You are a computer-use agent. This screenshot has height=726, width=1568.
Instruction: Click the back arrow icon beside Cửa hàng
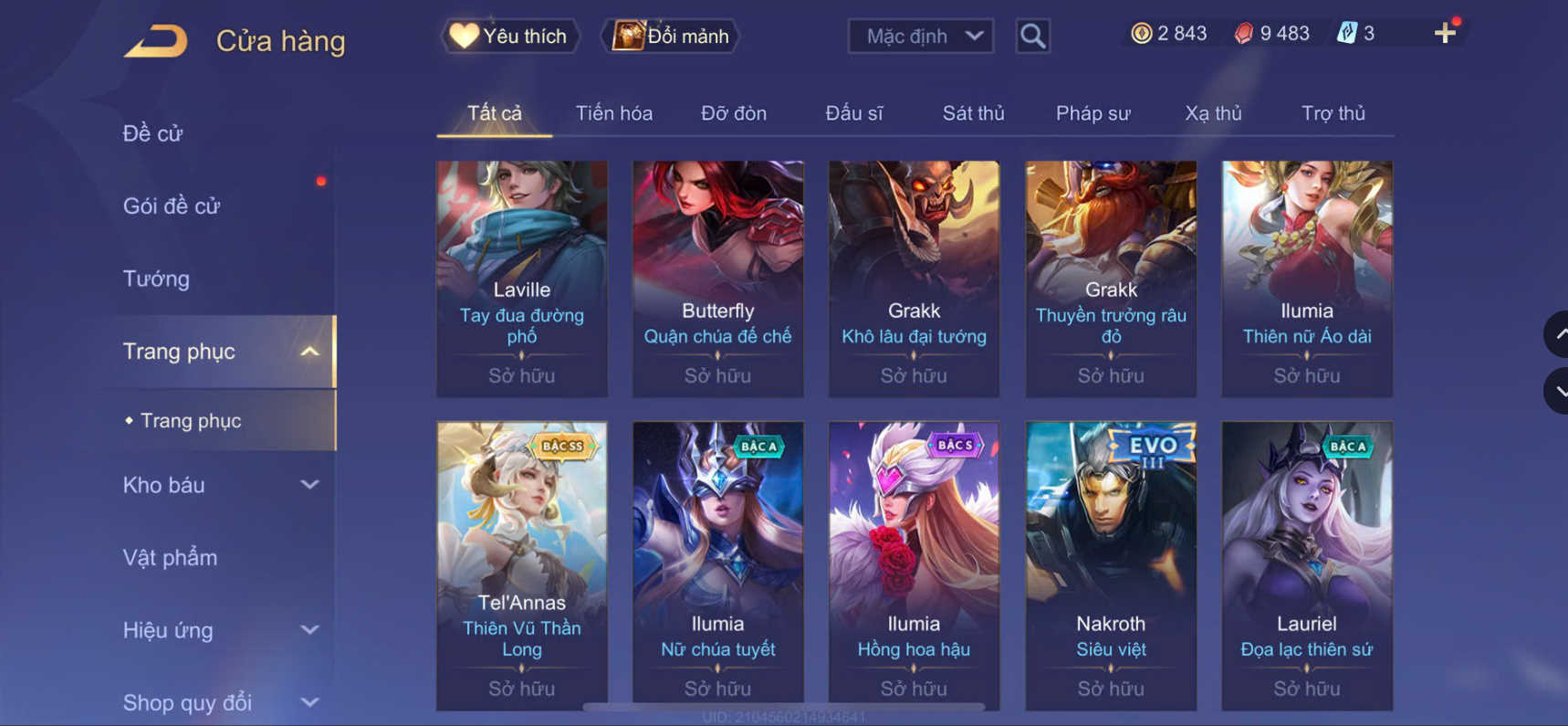[x=156, y=41]
